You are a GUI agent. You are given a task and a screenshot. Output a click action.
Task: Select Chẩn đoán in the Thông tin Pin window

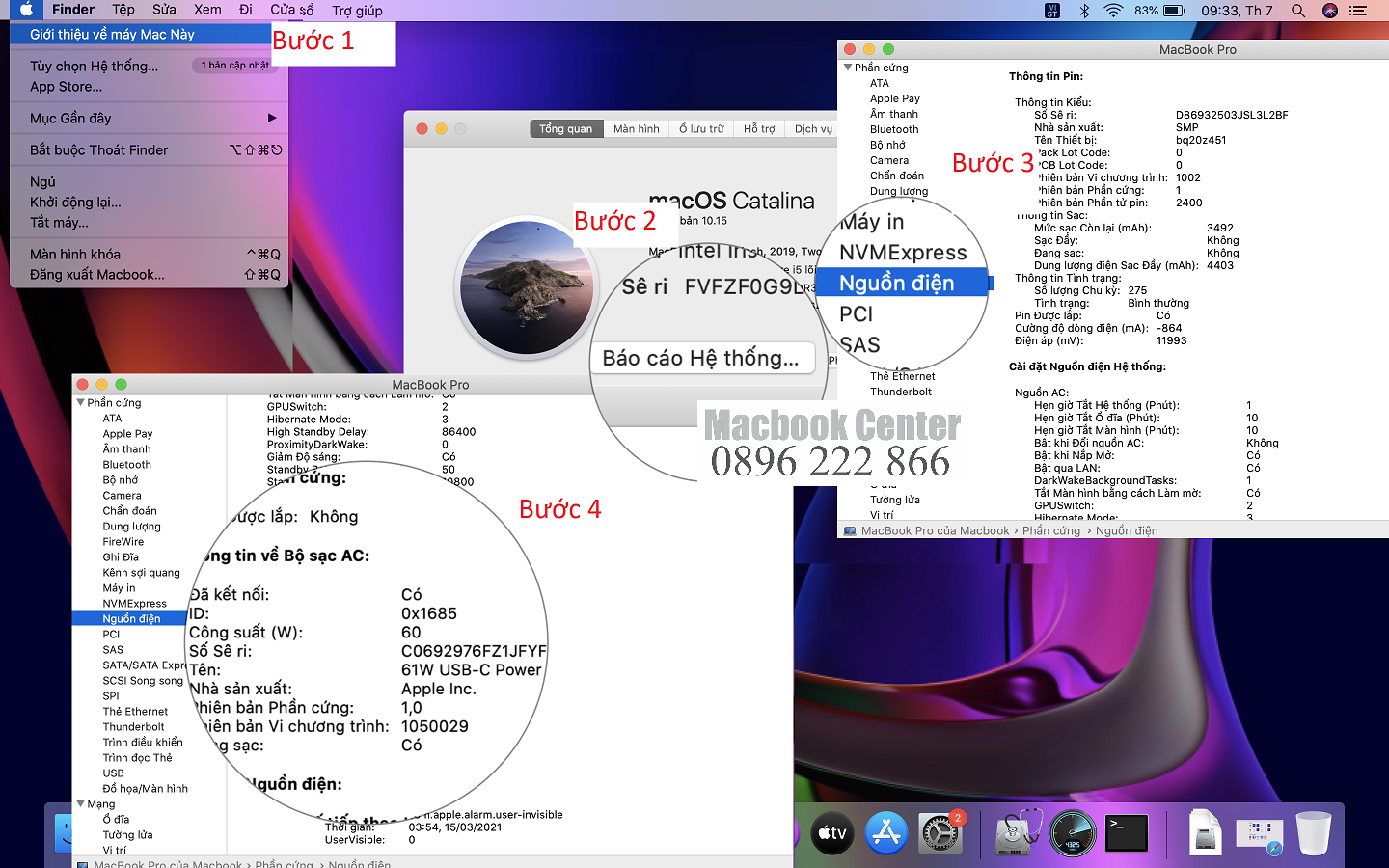pos(897,176)
